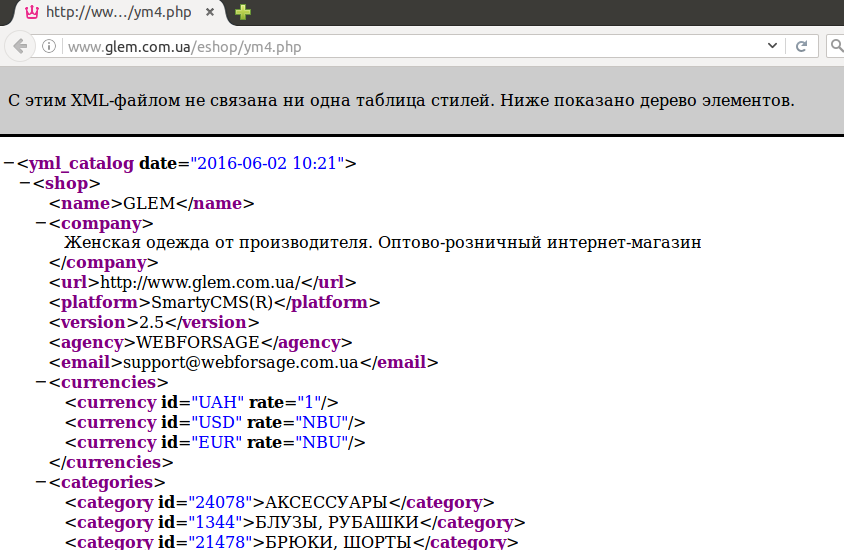Click the company description text Женская одежда
This screenshot has height=550, width=844.
click(383, 243)
